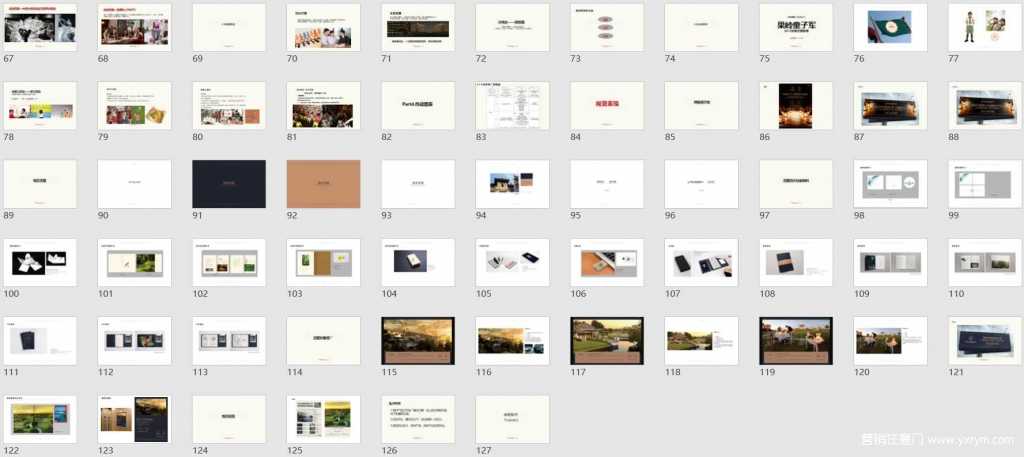The width and height of the screenshot is (1024, 457).
Task: Select slide thumbnail 78
Action: tap(40, 106)
